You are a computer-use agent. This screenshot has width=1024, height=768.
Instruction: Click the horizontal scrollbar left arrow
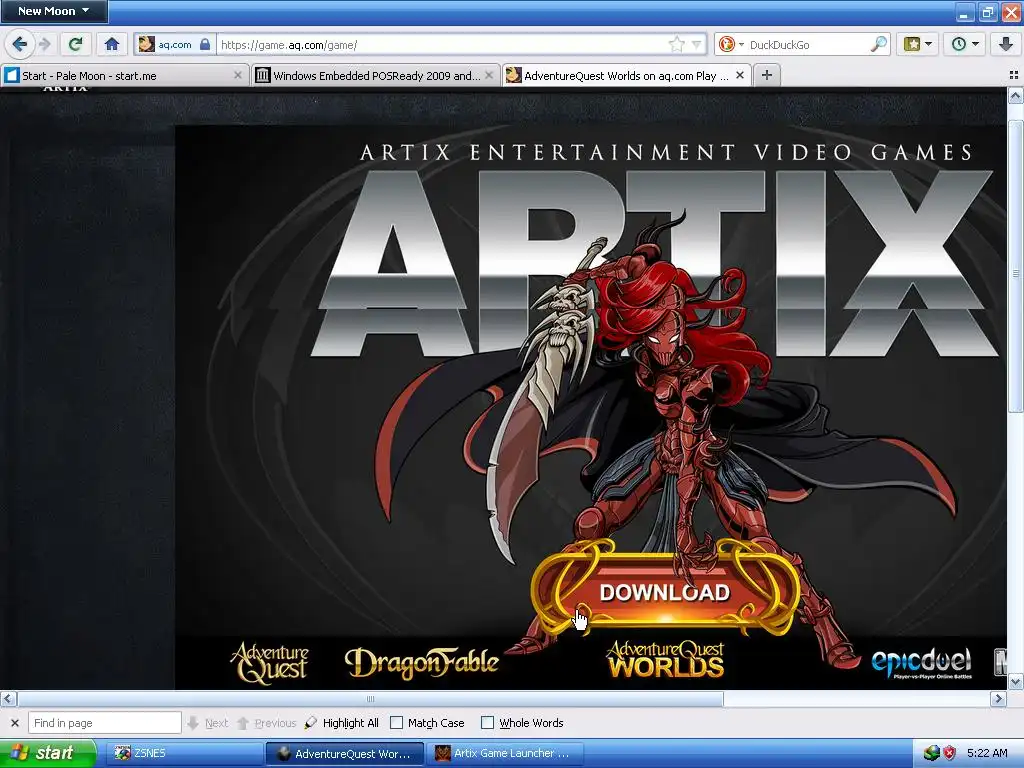click(8, 699)
